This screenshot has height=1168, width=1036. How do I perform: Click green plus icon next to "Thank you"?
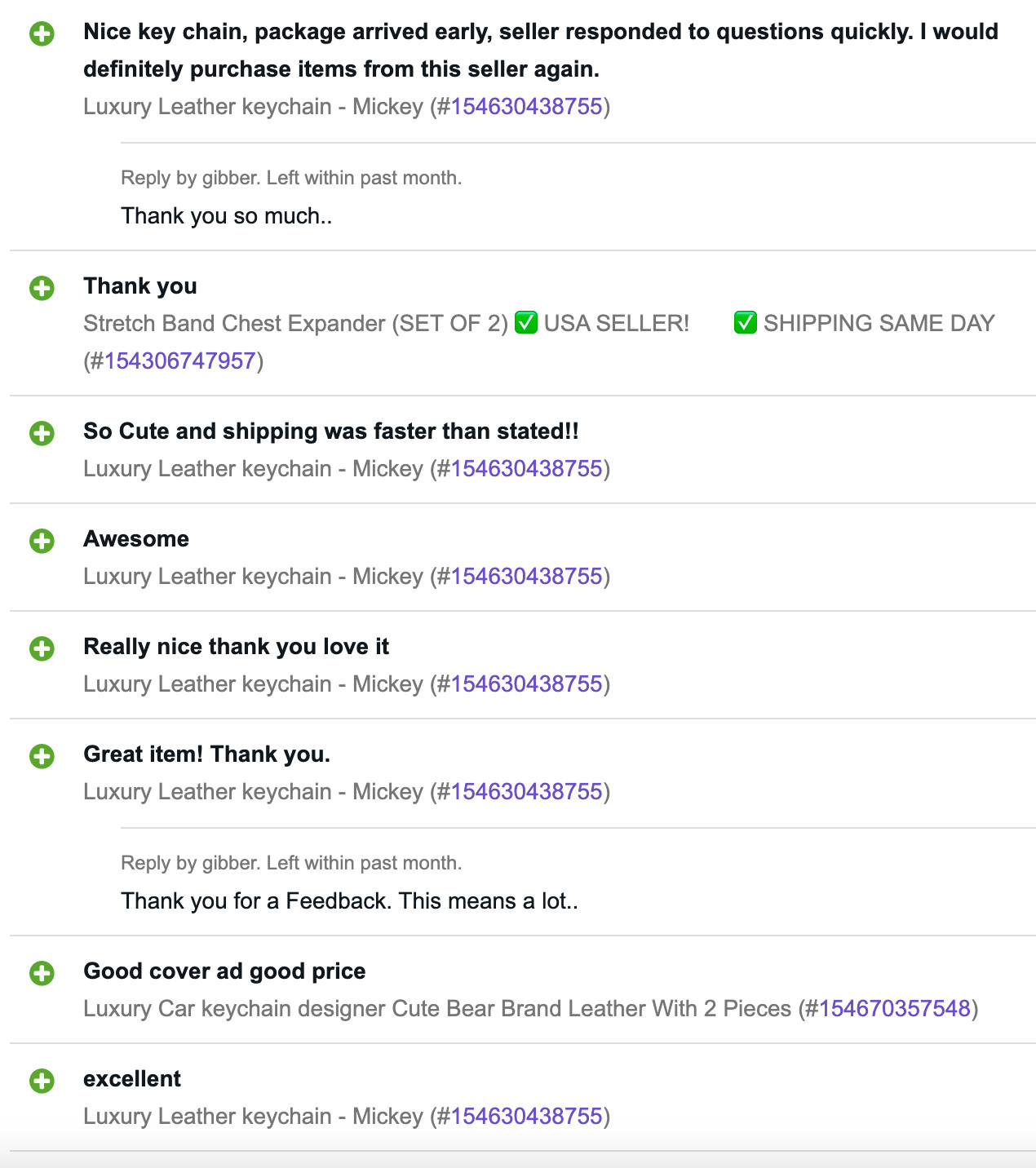42,289
